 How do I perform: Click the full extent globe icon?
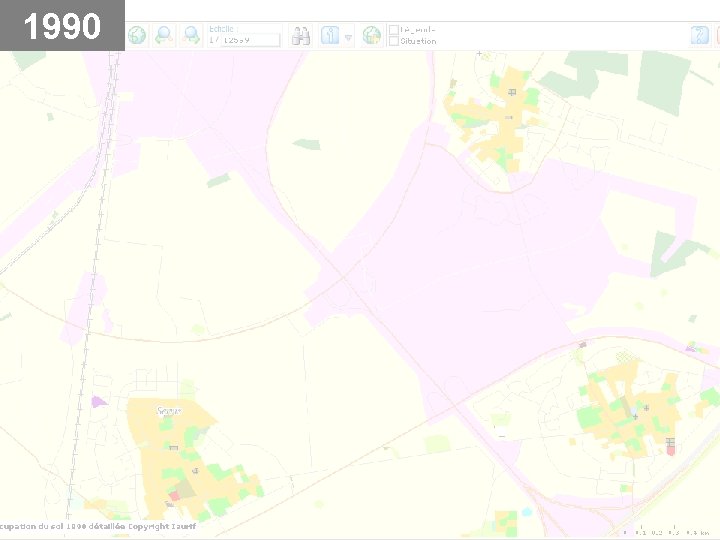click(137, 35)
